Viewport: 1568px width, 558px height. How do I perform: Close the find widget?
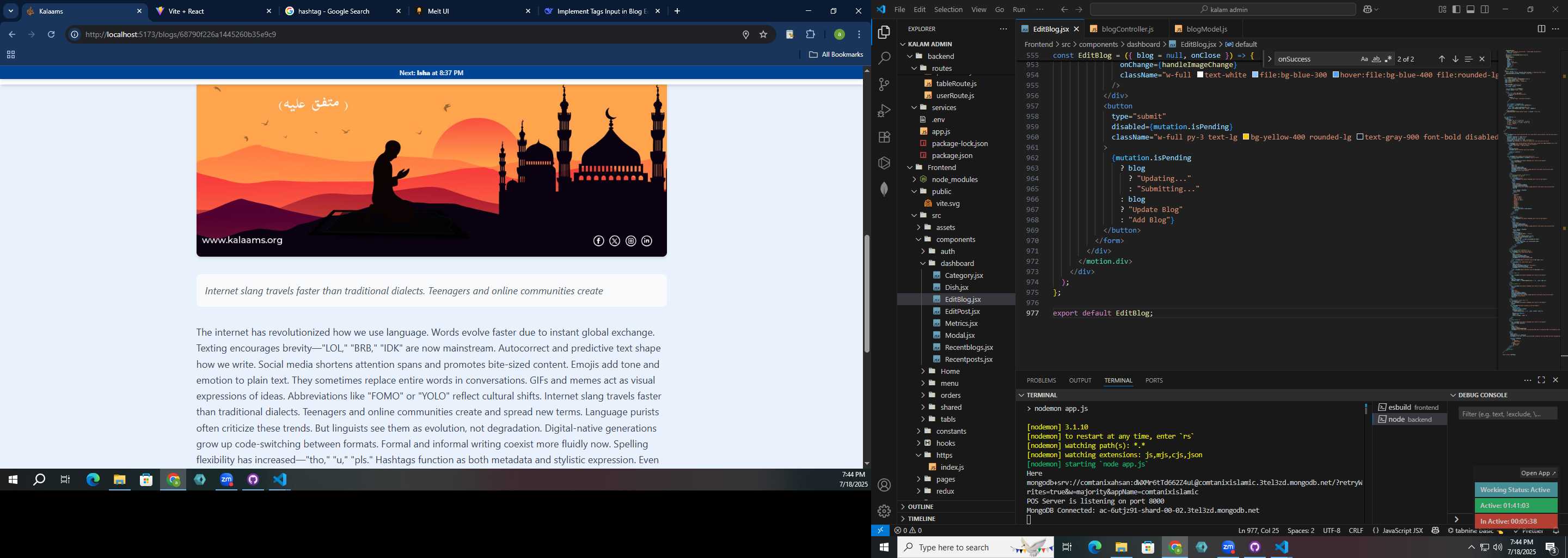(1481, 59)
